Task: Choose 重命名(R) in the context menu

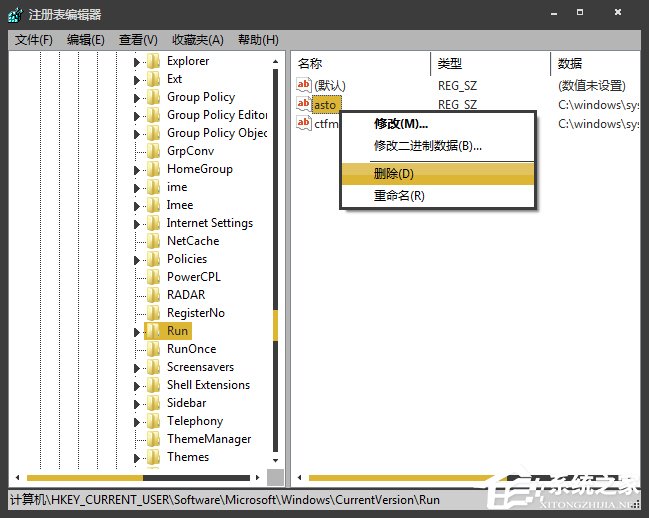Action: pyautogui.click(x=399, y=196)
